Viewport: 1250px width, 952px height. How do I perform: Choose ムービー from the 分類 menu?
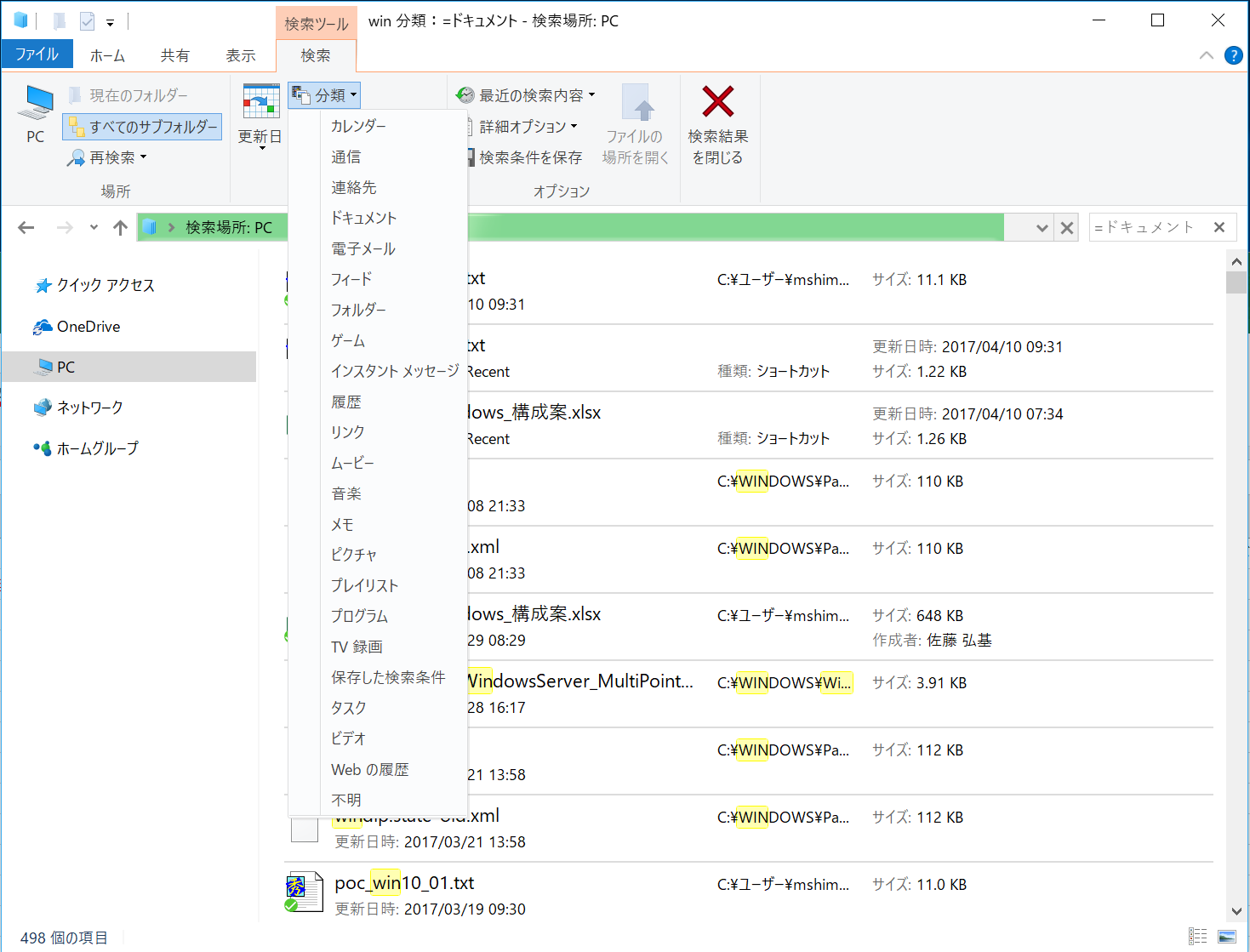pos(378,463)
